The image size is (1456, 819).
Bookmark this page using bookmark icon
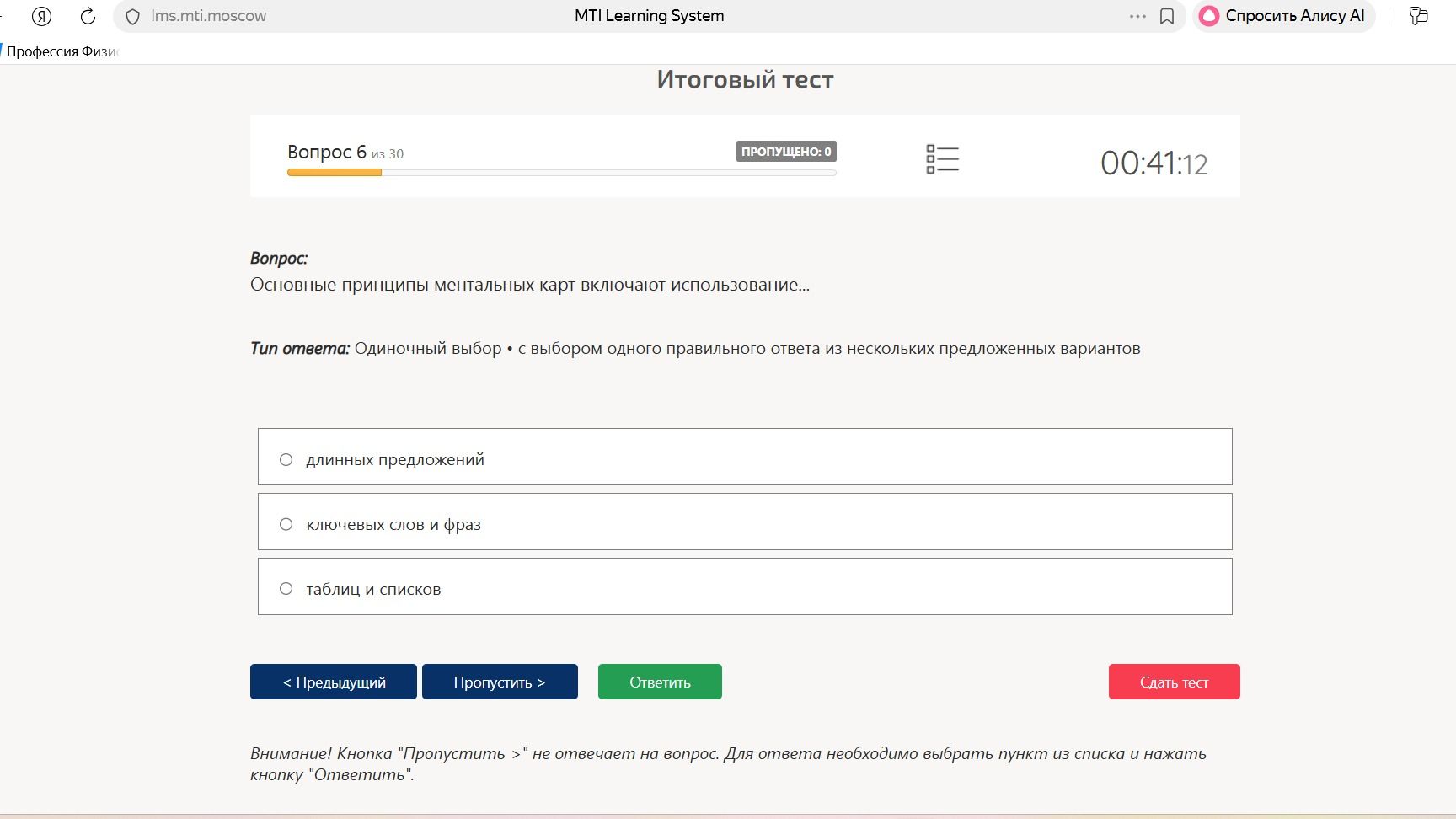tap(1167, 16)
